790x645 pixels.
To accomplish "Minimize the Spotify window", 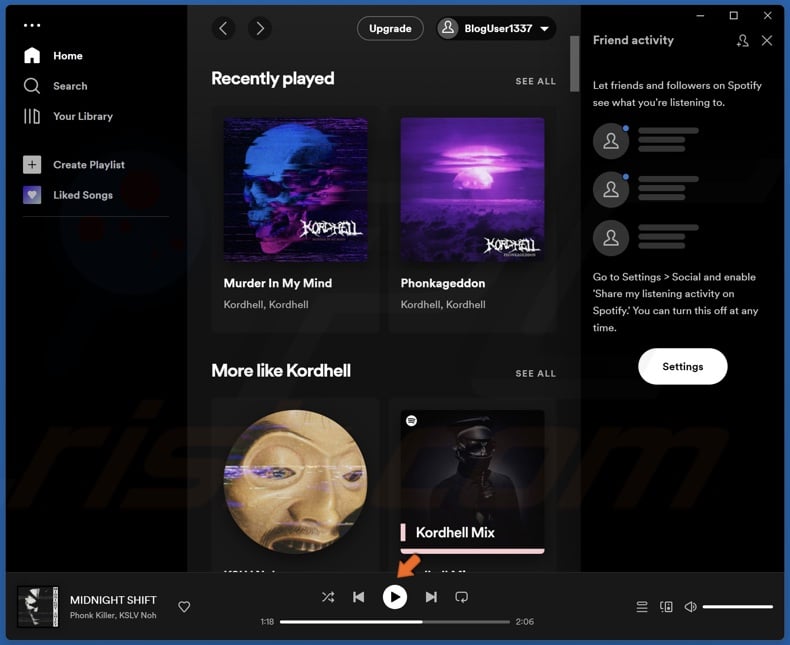I will tap(700, 16).
